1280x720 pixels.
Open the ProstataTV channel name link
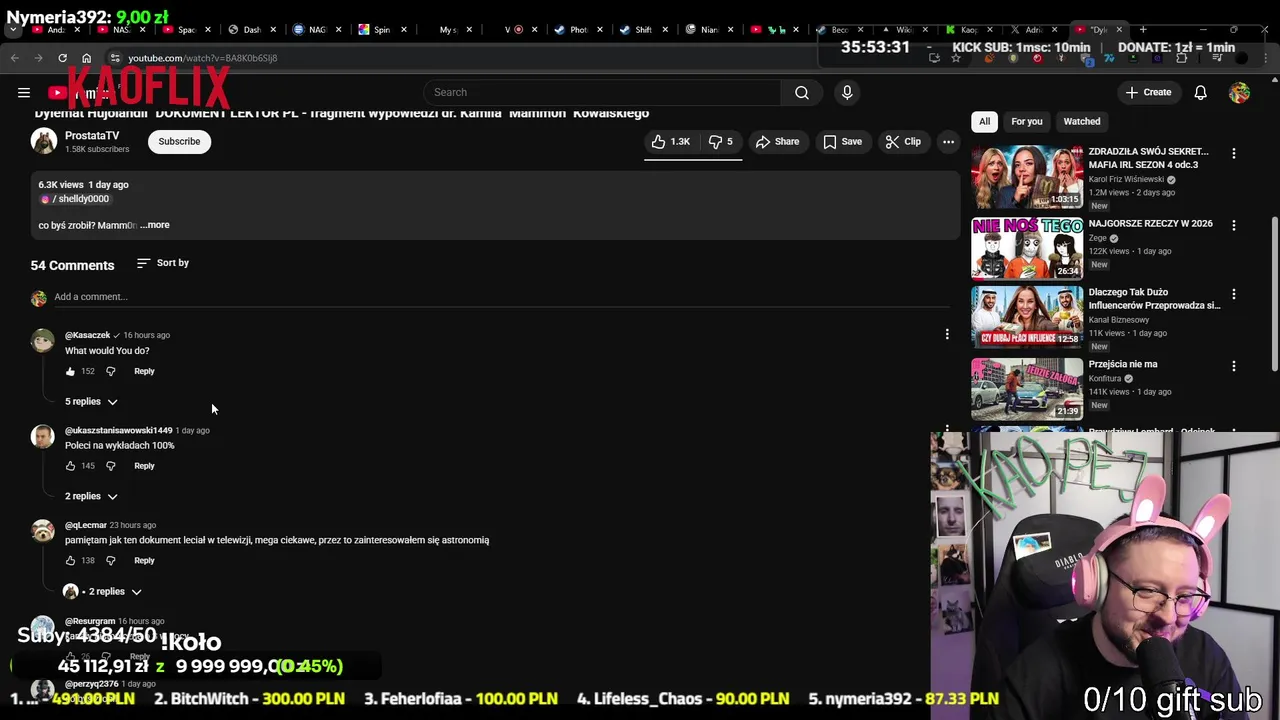pos(92,135)
